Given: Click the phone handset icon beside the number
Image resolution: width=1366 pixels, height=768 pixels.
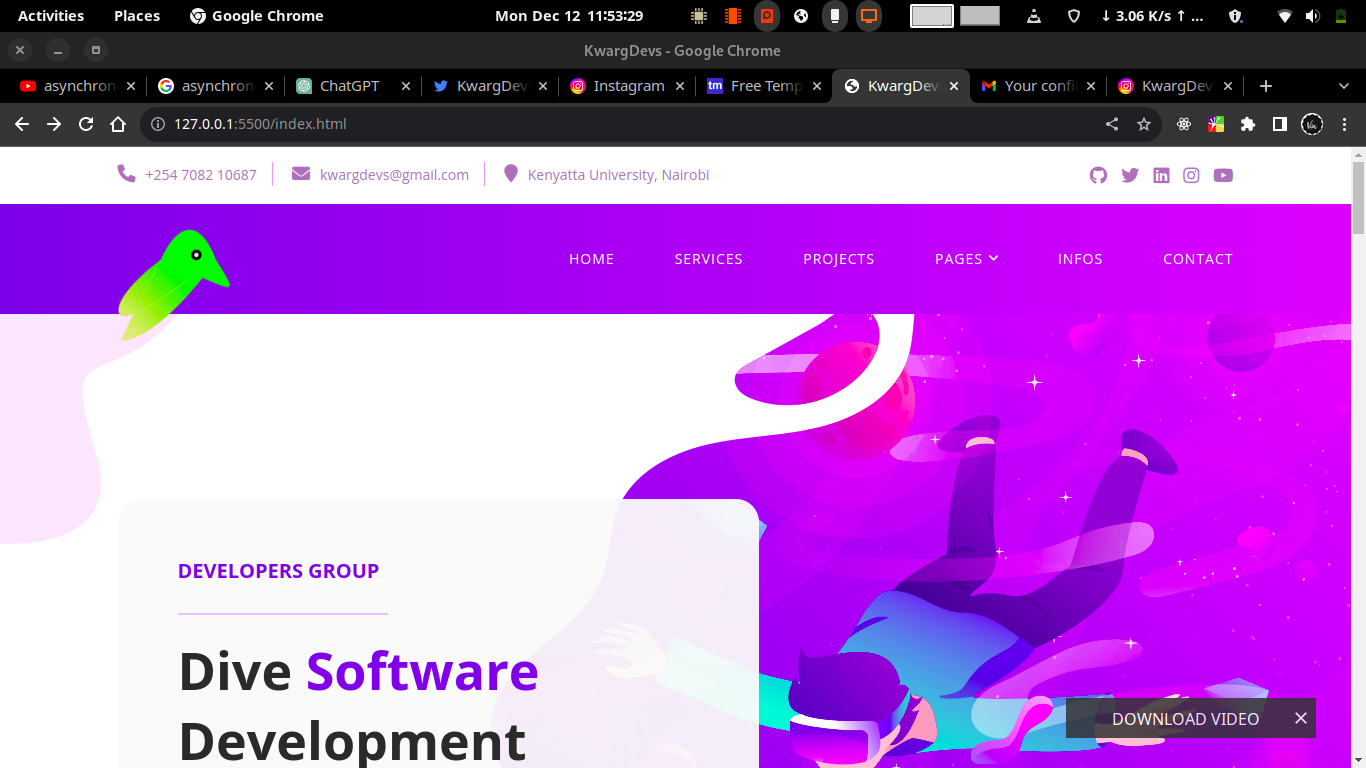Looking at the screenshot, I should 126,172.
